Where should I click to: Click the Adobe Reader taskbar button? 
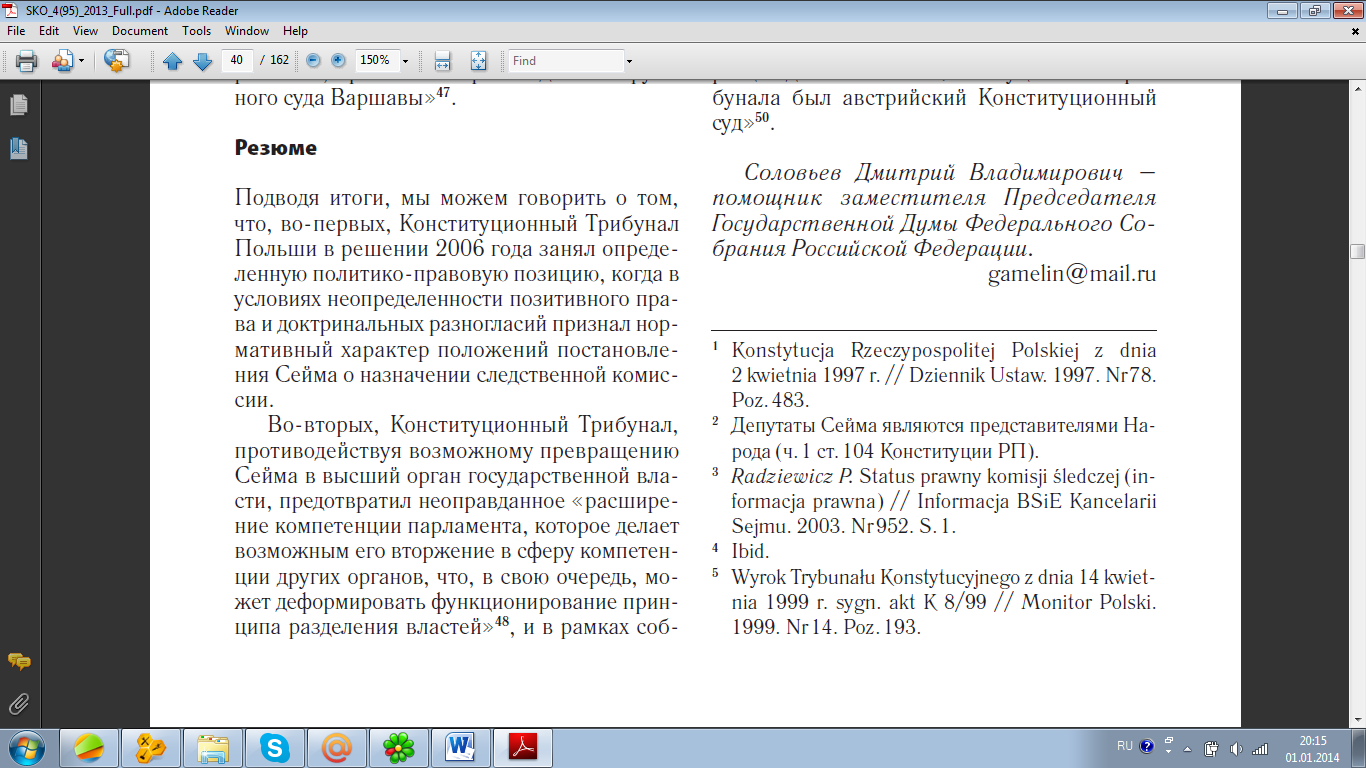(x=523, y=747)
